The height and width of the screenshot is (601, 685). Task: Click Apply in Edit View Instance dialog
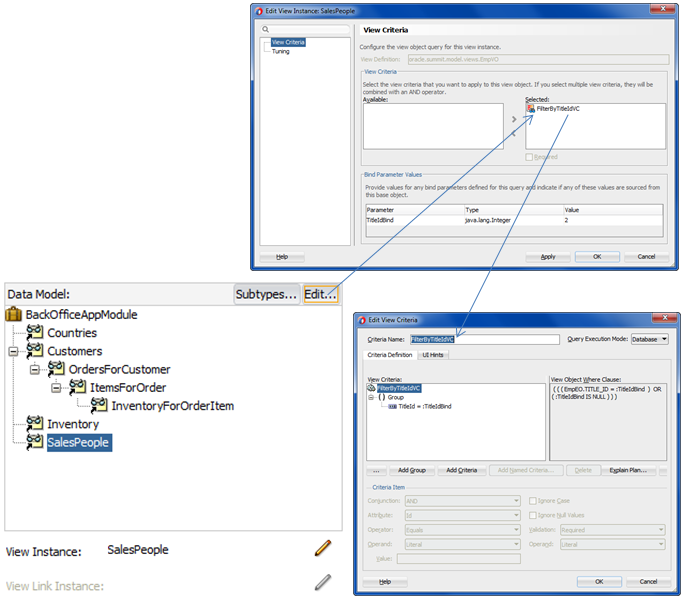(x=548, y=257)
